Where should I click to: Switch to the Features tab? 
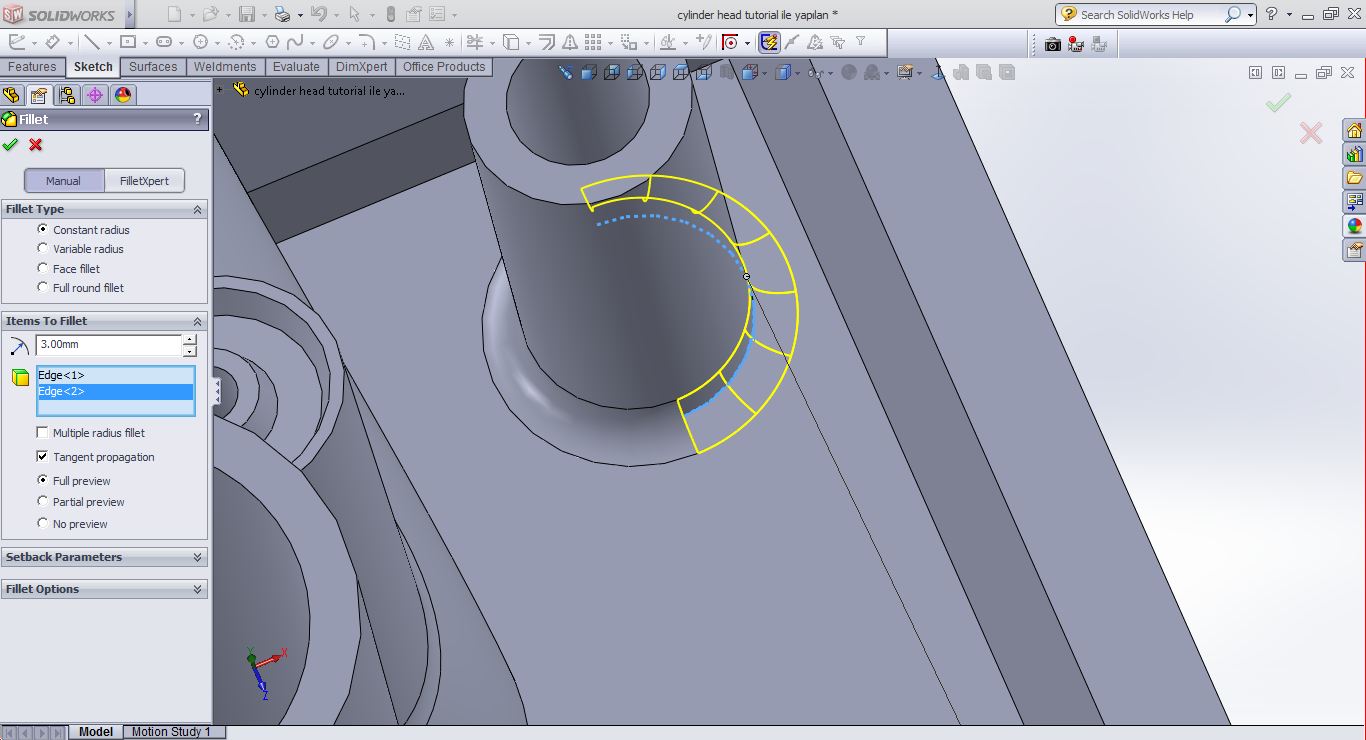click(x=33, y=67)
